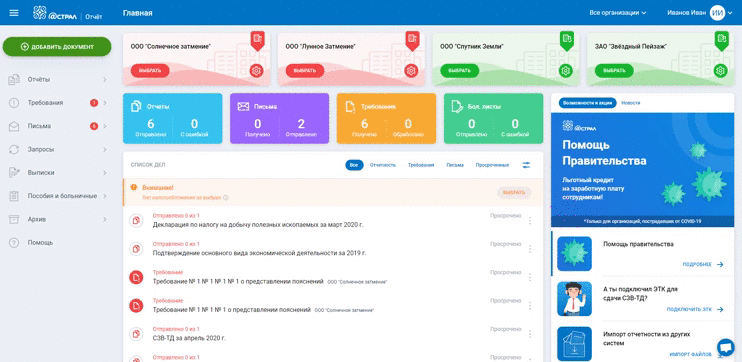Expand the Выписки sidebar section
This screenshot has width=742, height=362.
pyautogui.click(x=105, y=173)
